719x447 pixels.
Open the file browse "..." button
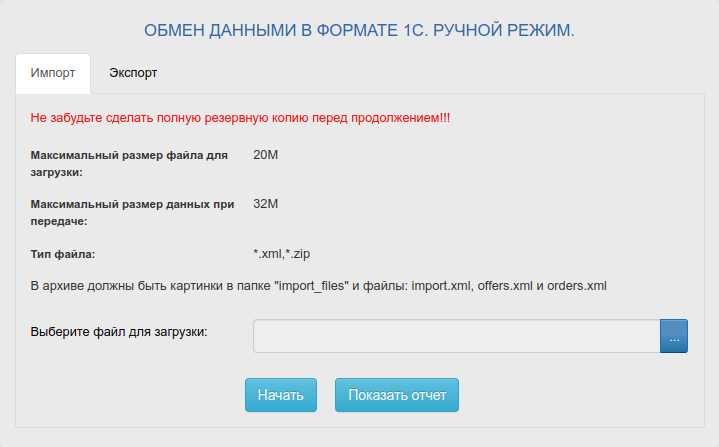674,336
